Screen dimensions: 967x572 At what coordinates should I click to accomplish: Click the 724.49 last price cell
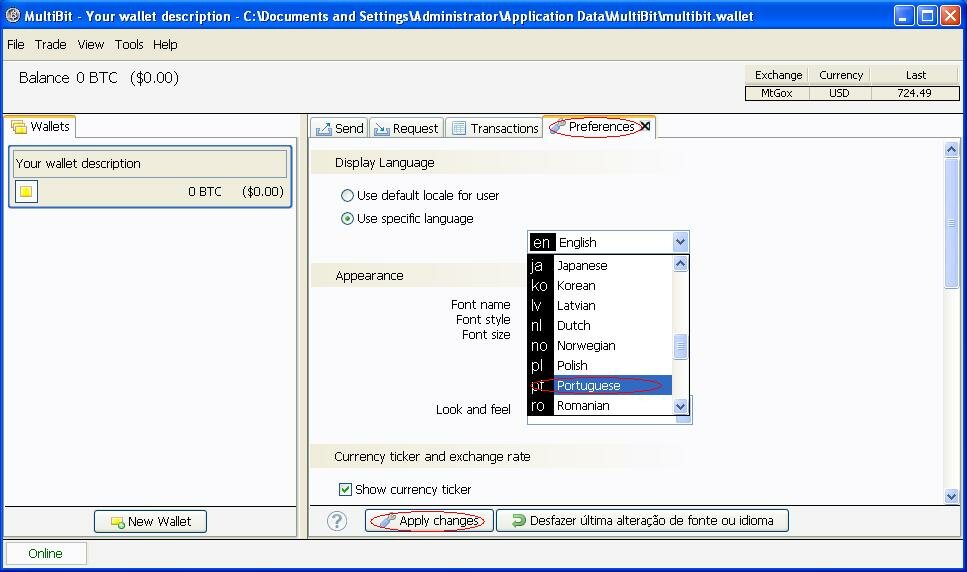[x=915, y=93]
